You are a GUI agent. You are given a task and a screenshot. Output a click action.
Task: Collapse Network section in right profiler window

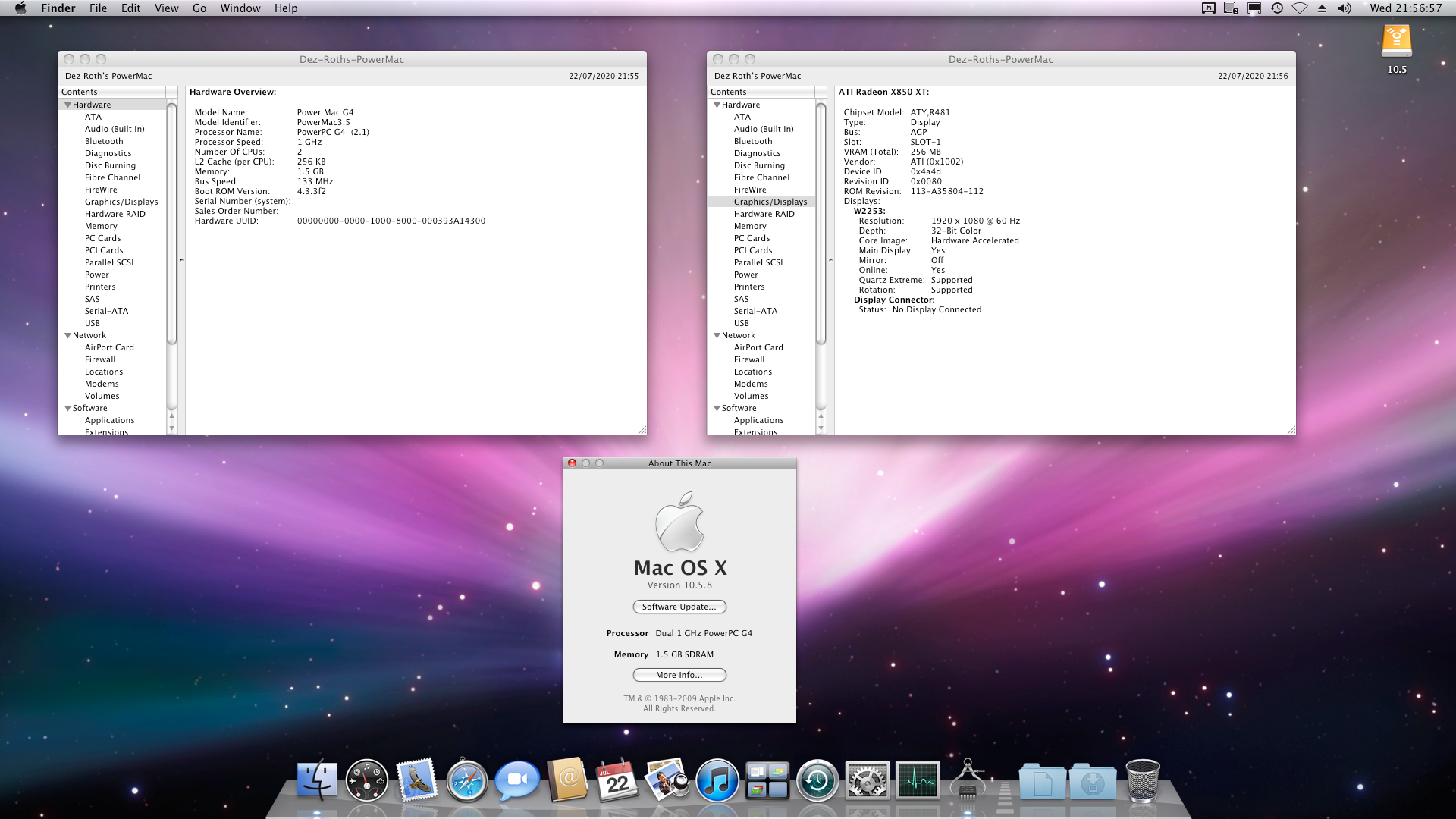tap(717, 336)
